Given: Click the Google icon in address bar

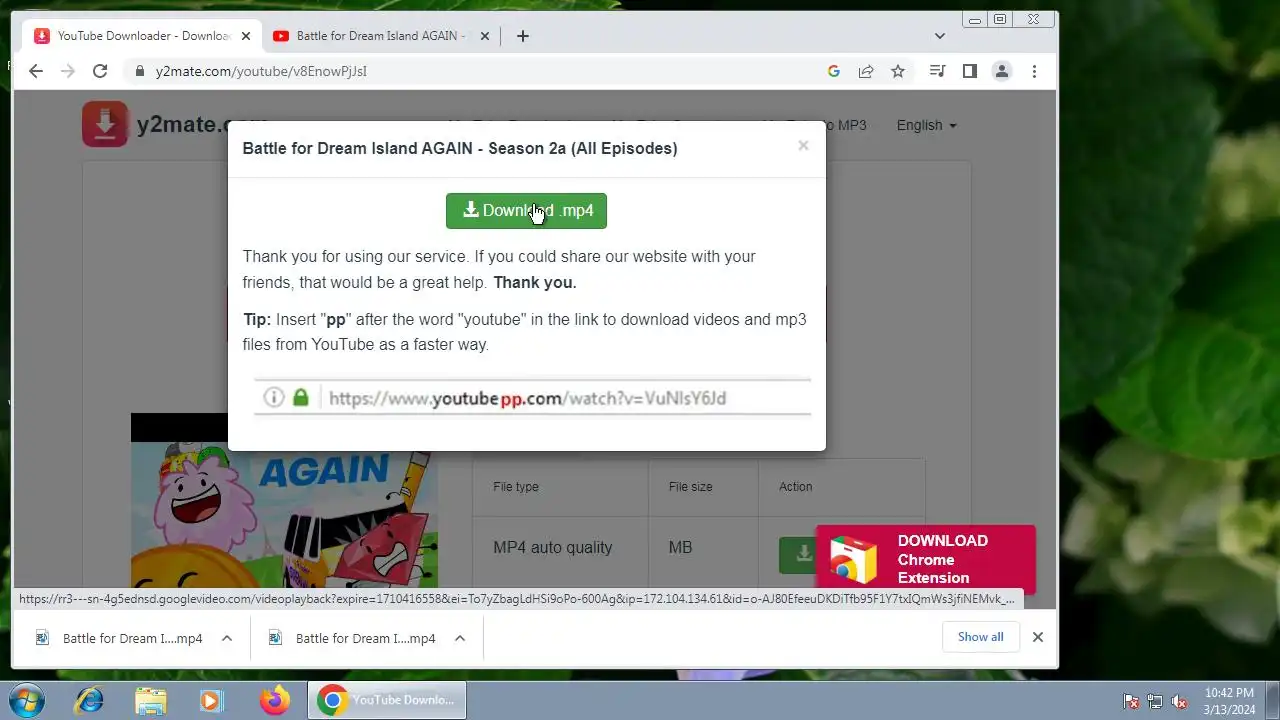Looking at the screenshot, I should pos(834,71).
